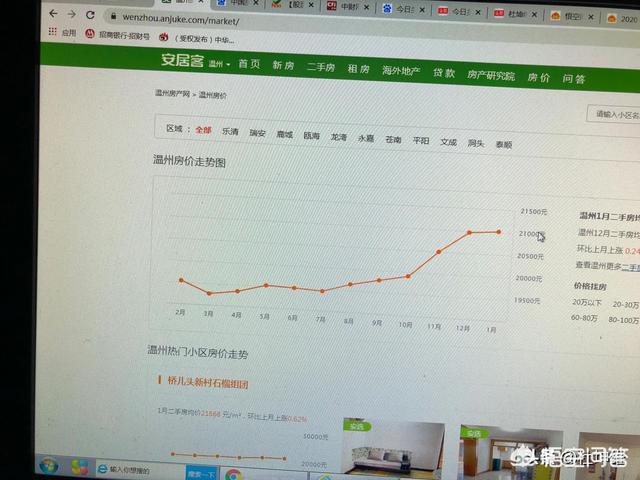Click the 搜索一下 taskbar button
Viewport: 640px width, 480px height.
202,473
